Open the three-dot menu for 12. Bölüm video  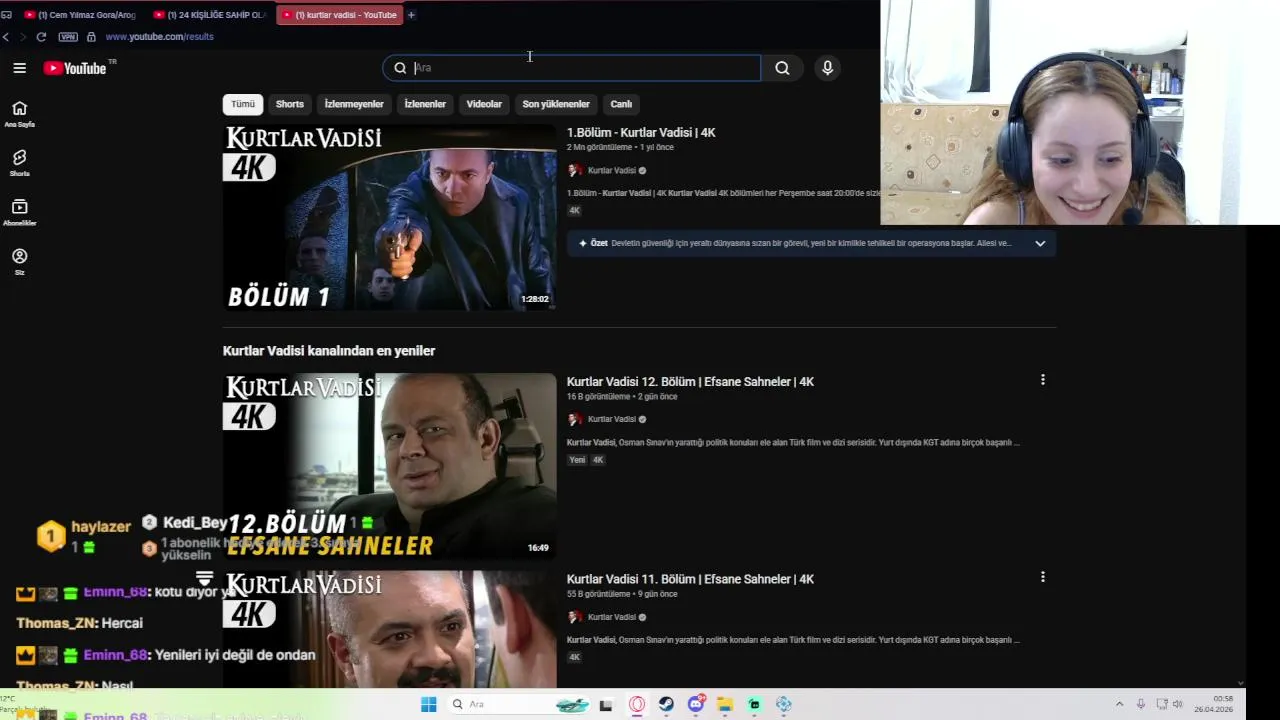click(x=1042, y=380)
